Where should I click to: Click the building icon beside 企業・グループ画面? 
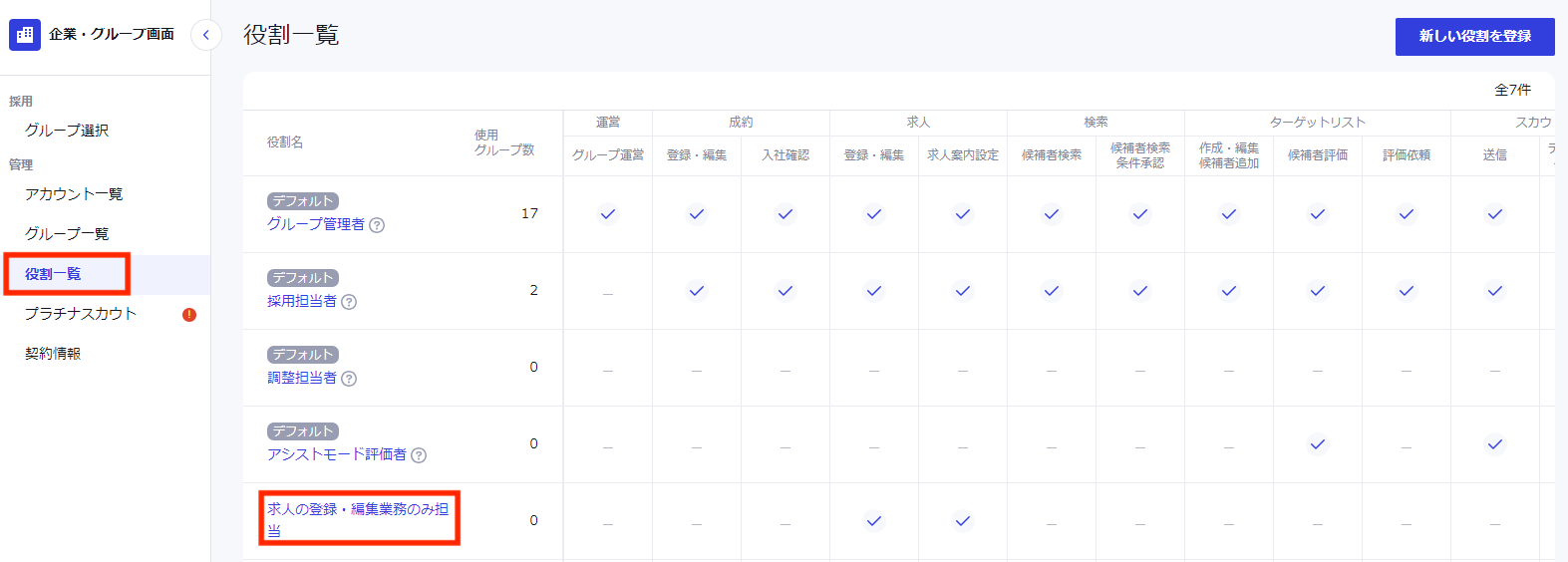pos(25,35)
